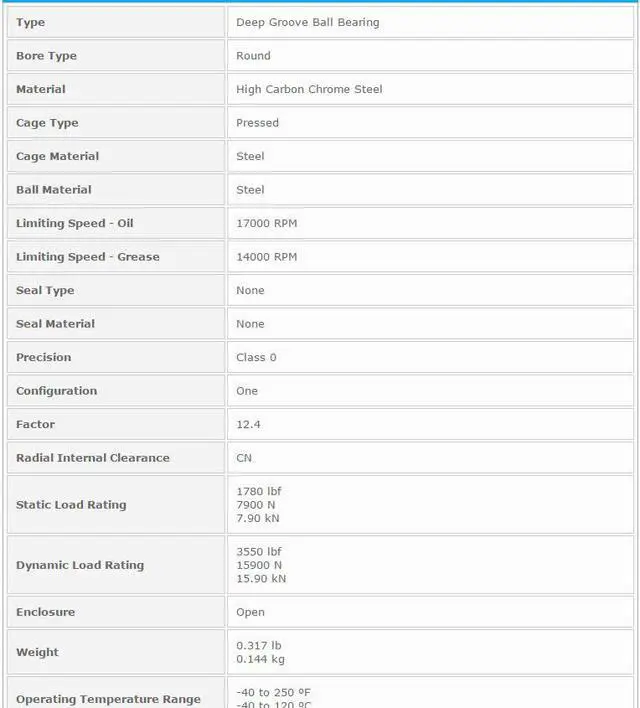Screen dimensions: 640x708
Task: Select the Deep Groove Ball Bearing value
Action: click(307, 22)
